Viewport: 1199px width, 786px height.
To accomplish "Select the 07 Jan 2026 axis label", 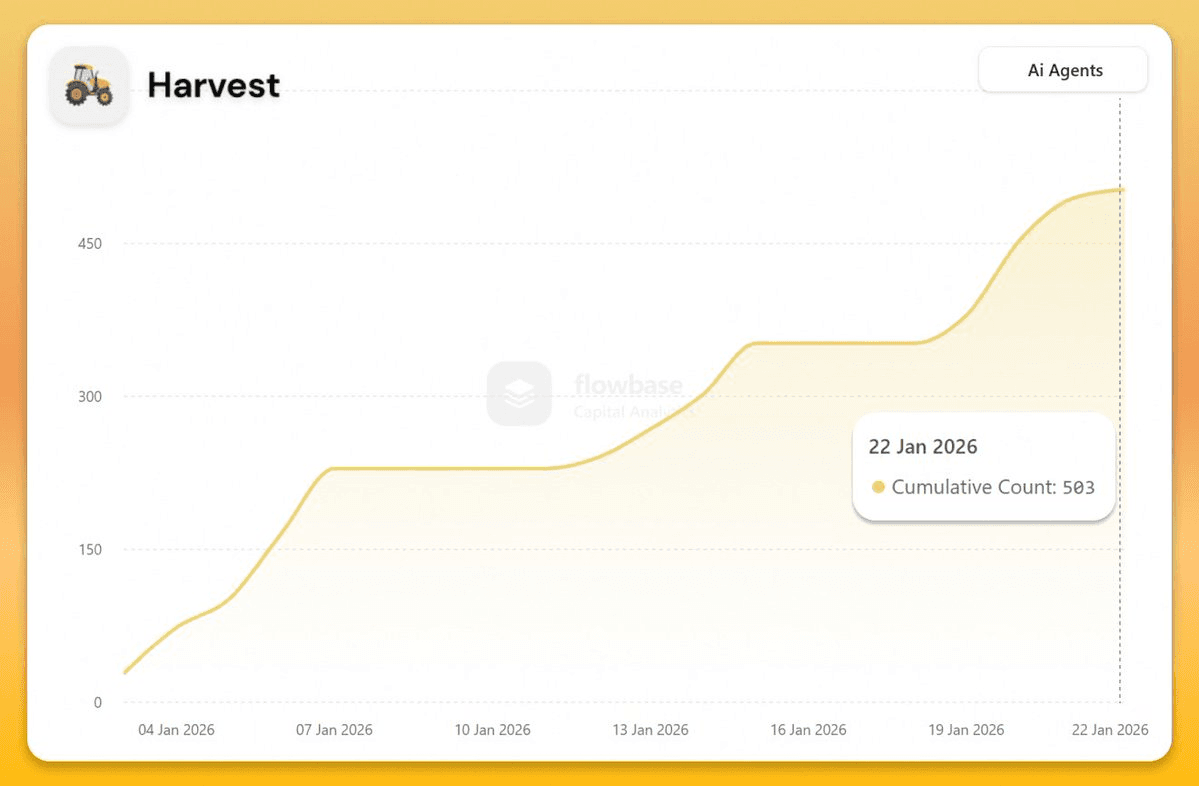I will click(x=334, y=730).
